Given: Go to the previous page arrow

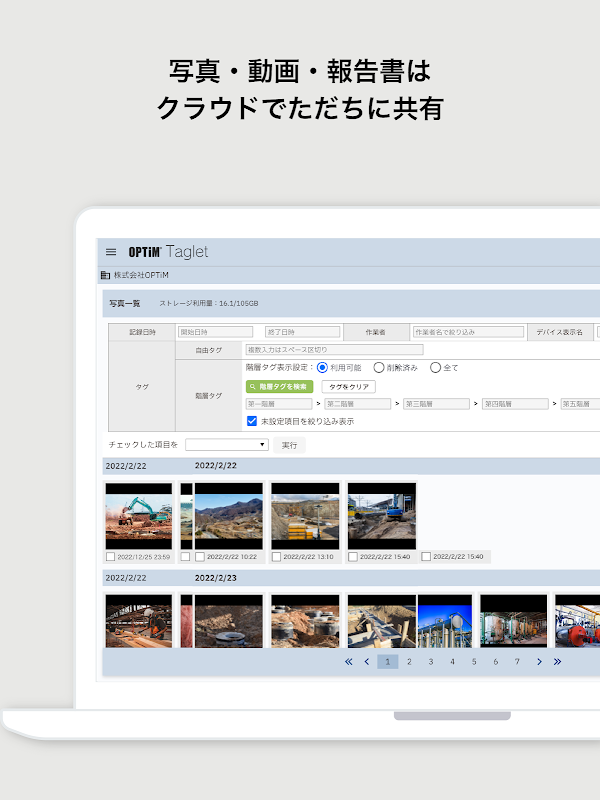Looking at the screenshot, I should pyautogui.click(x=367, y=661).
